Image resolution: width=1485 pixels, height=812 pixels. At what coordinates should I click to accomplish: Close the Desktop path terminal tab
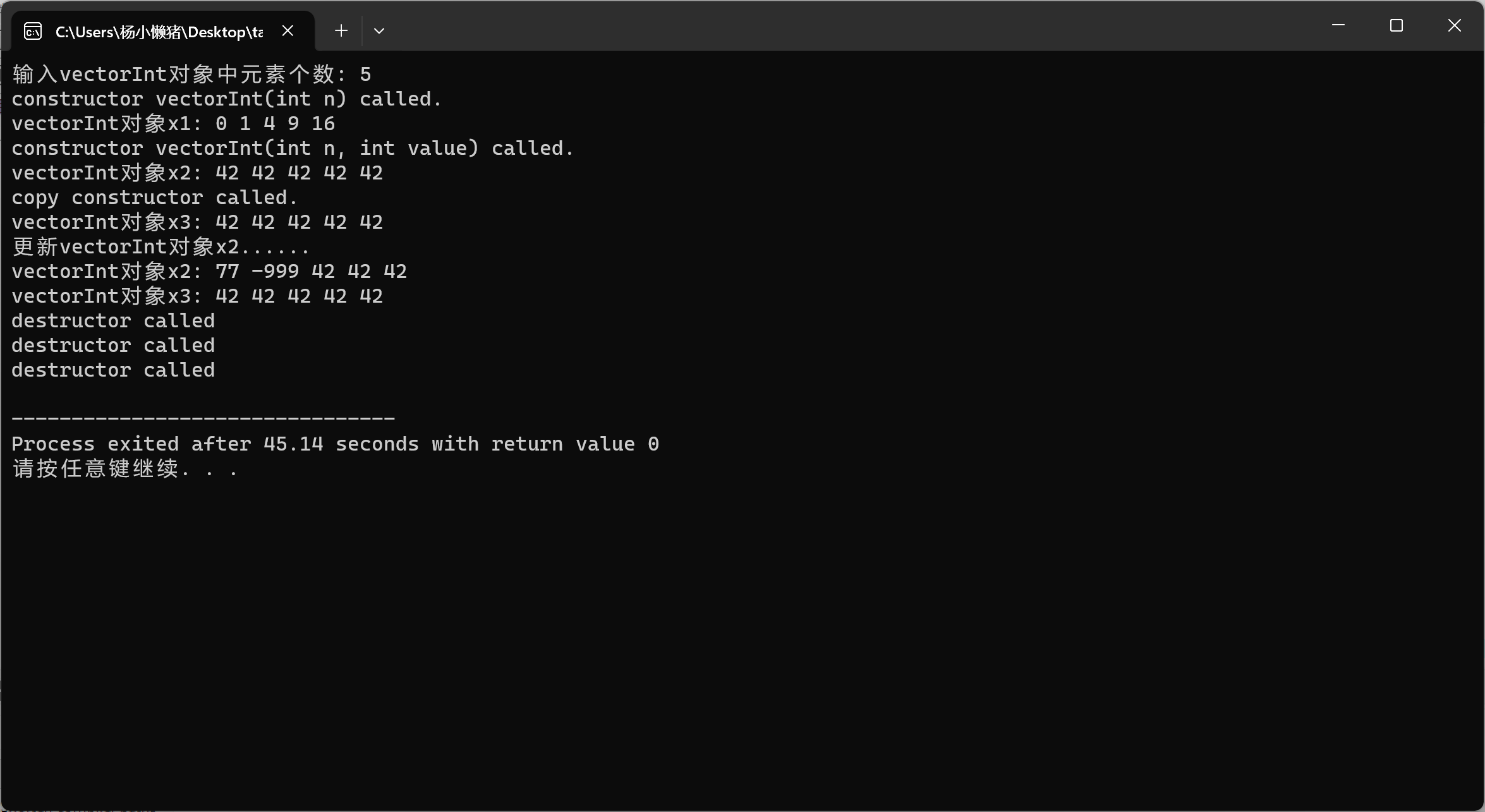pyautogui.click(x=288, y=30)
